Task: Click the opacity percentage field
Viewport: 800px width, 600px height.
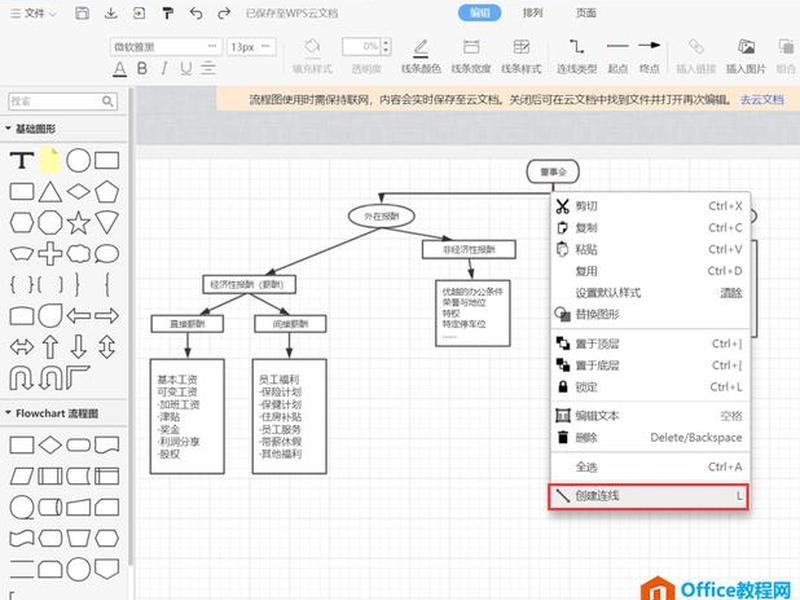Action: tap(361, 47)
